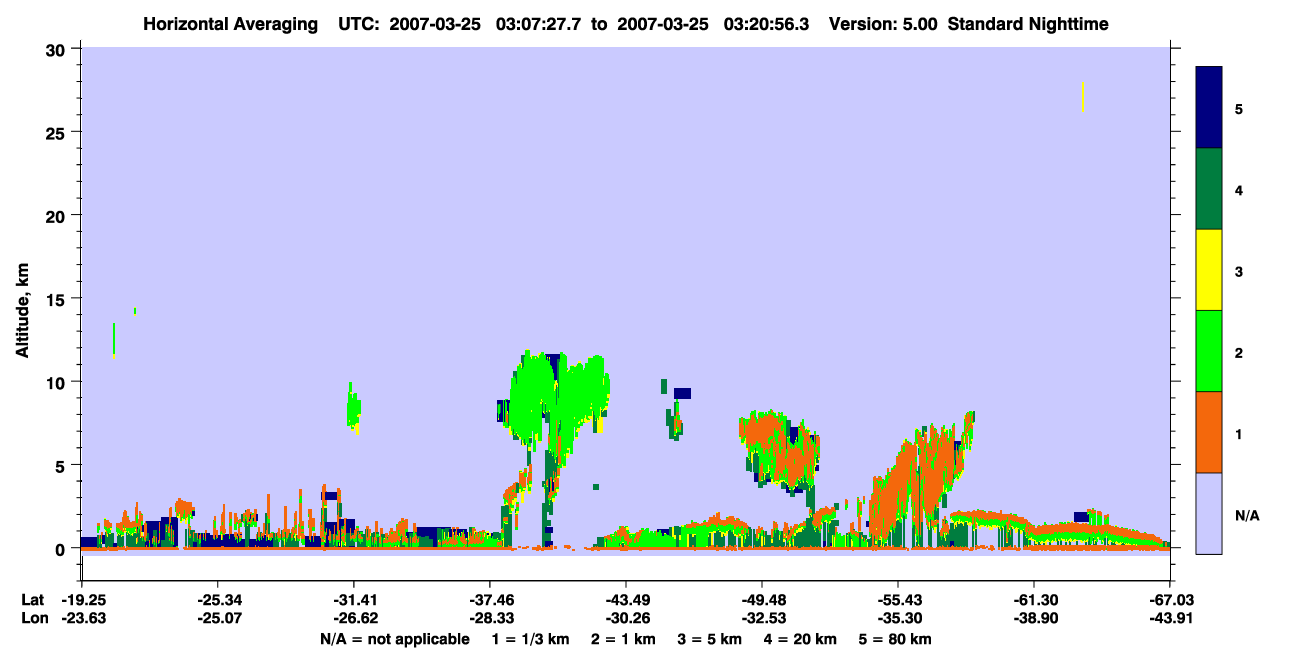Click longitude value -28.33
The height and width of the screenshot is (667, 1300).
tap(490, 619)
